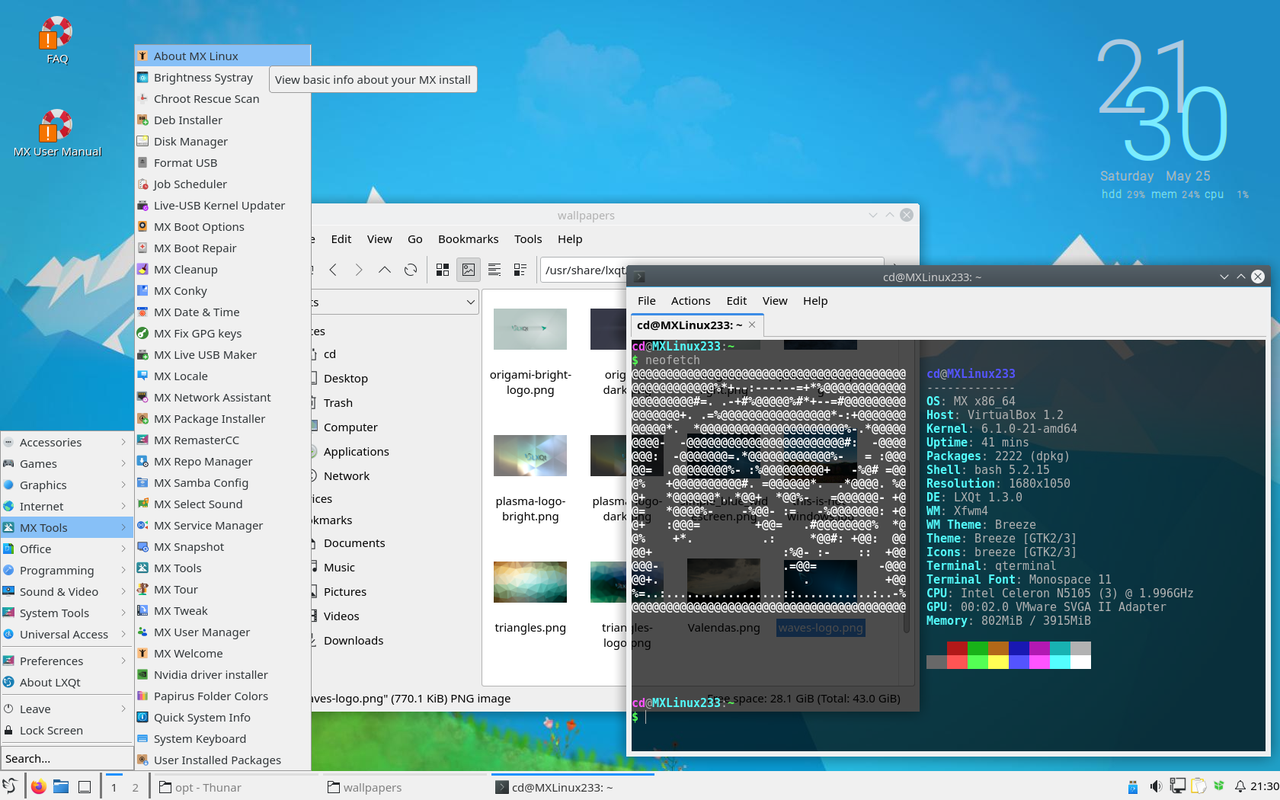Switch wallpapers window to icon view
Image resolution: width=1280 pixels, height=800 pixels.
point(442,270)
